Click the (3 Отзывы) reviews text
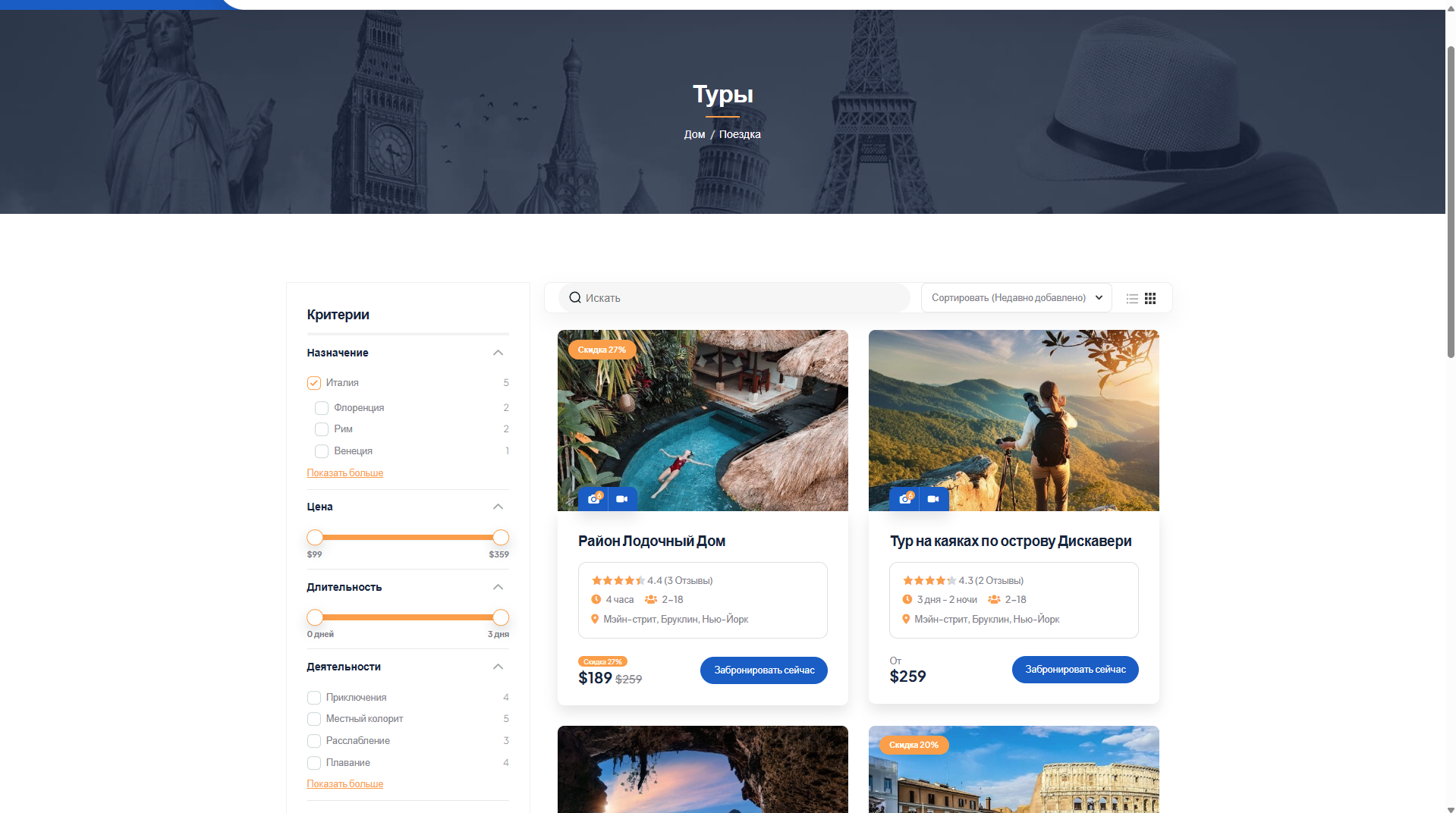This screenshot has height=813, width=1456. click(688, 581)
